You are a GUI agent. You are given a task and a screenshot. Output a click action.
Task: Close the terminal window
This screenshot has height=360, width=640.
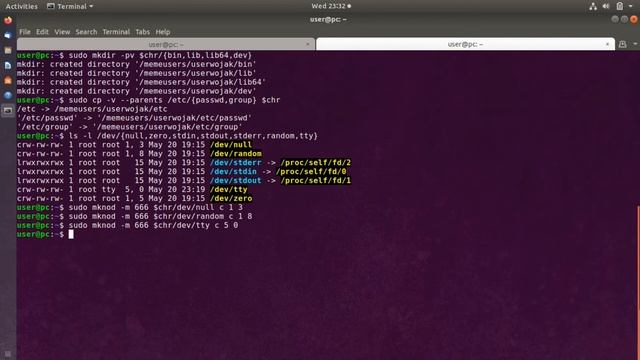pos(633,19)
